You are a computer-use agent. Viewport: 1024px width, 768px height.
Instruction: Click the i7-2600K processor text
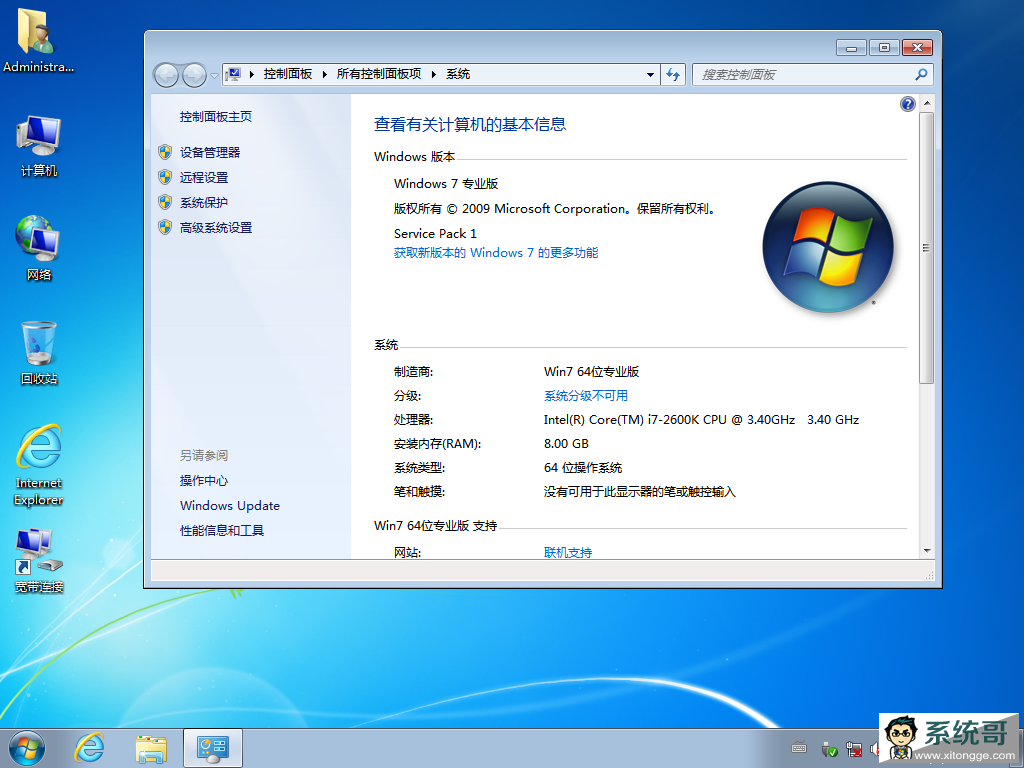(701, 420)
